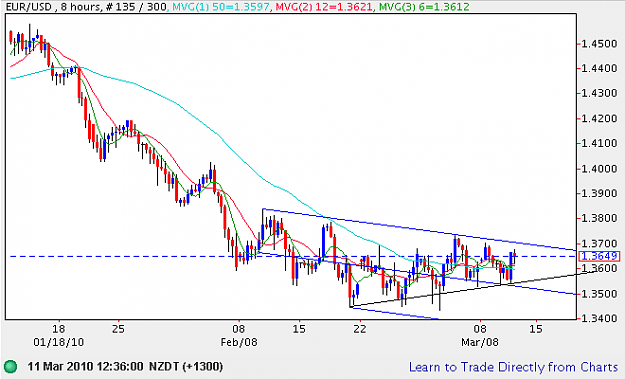
Task: Click the MVG(2) 12=1.3621 indicator label
Action: (324, 6)
